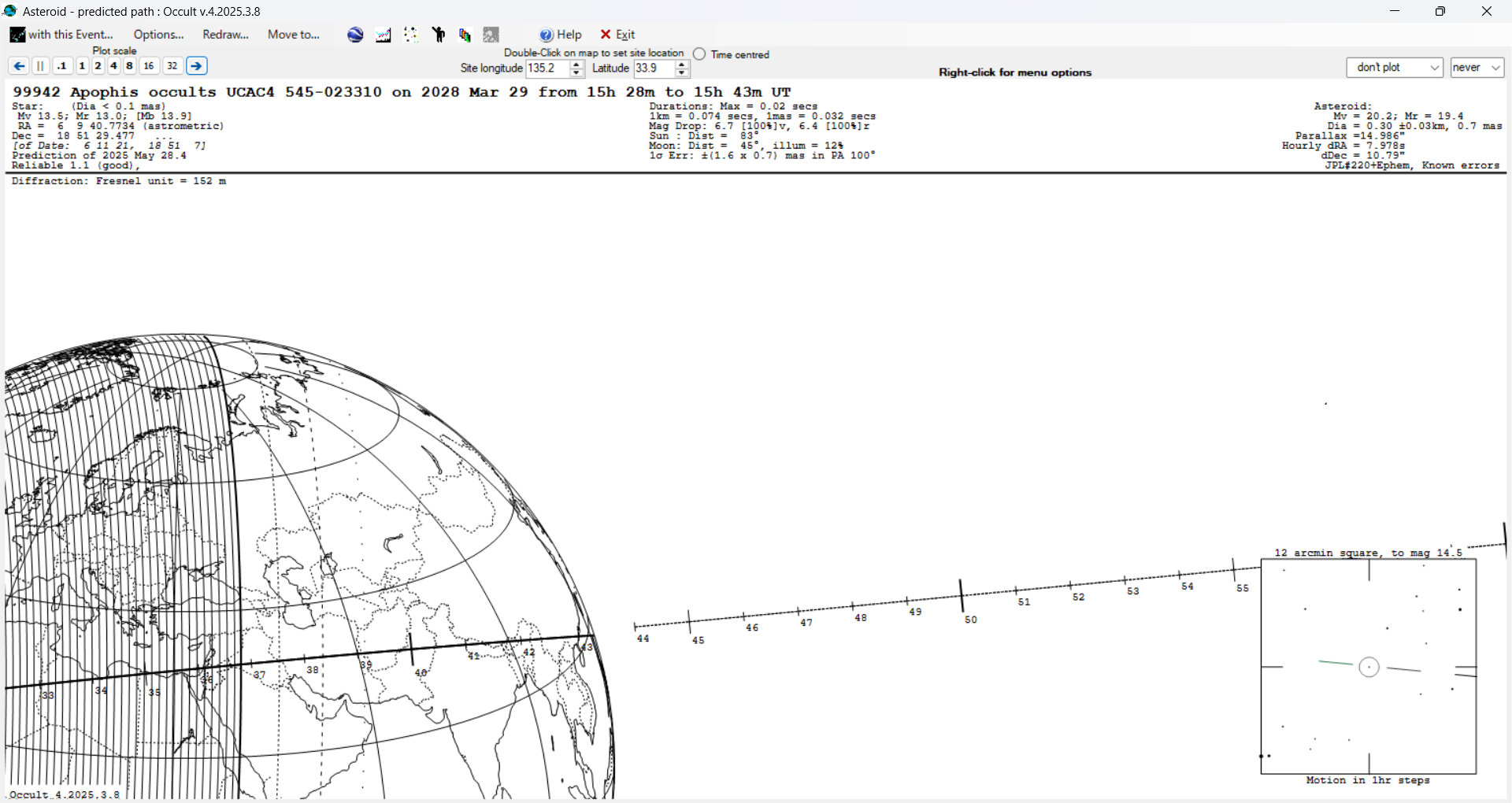
Task: Click the previous event left arrow
Action: coord(19,66)
